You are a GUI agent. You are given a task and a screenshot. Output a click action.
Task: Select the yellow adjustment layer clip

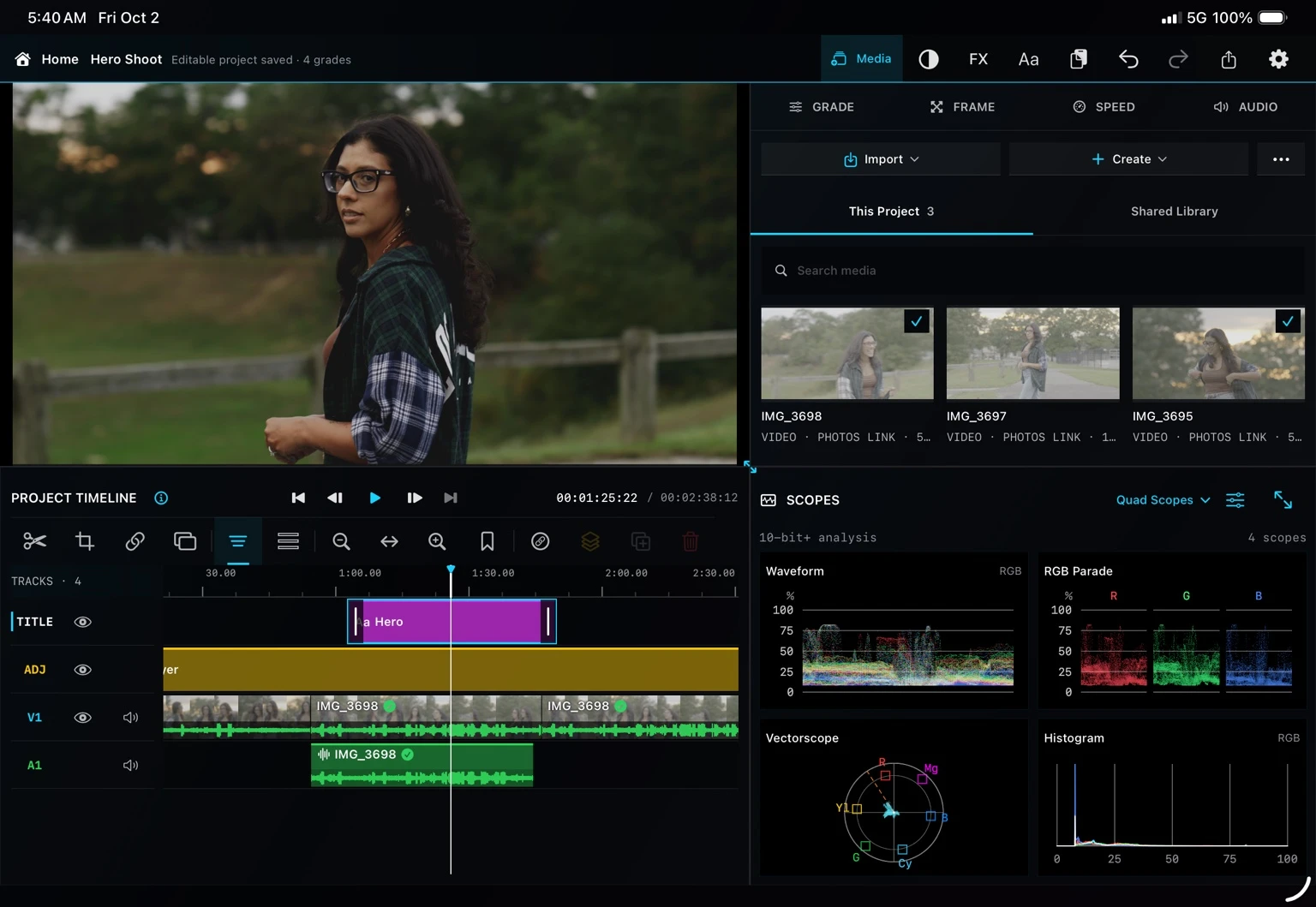pos(451,670)
